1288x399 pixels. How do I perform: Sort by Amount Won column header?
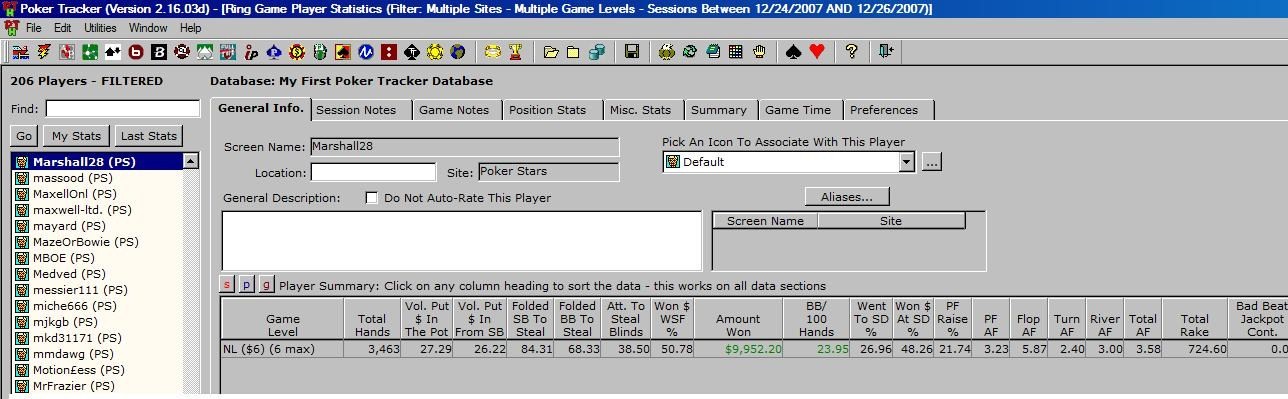(x=738, y=319)
